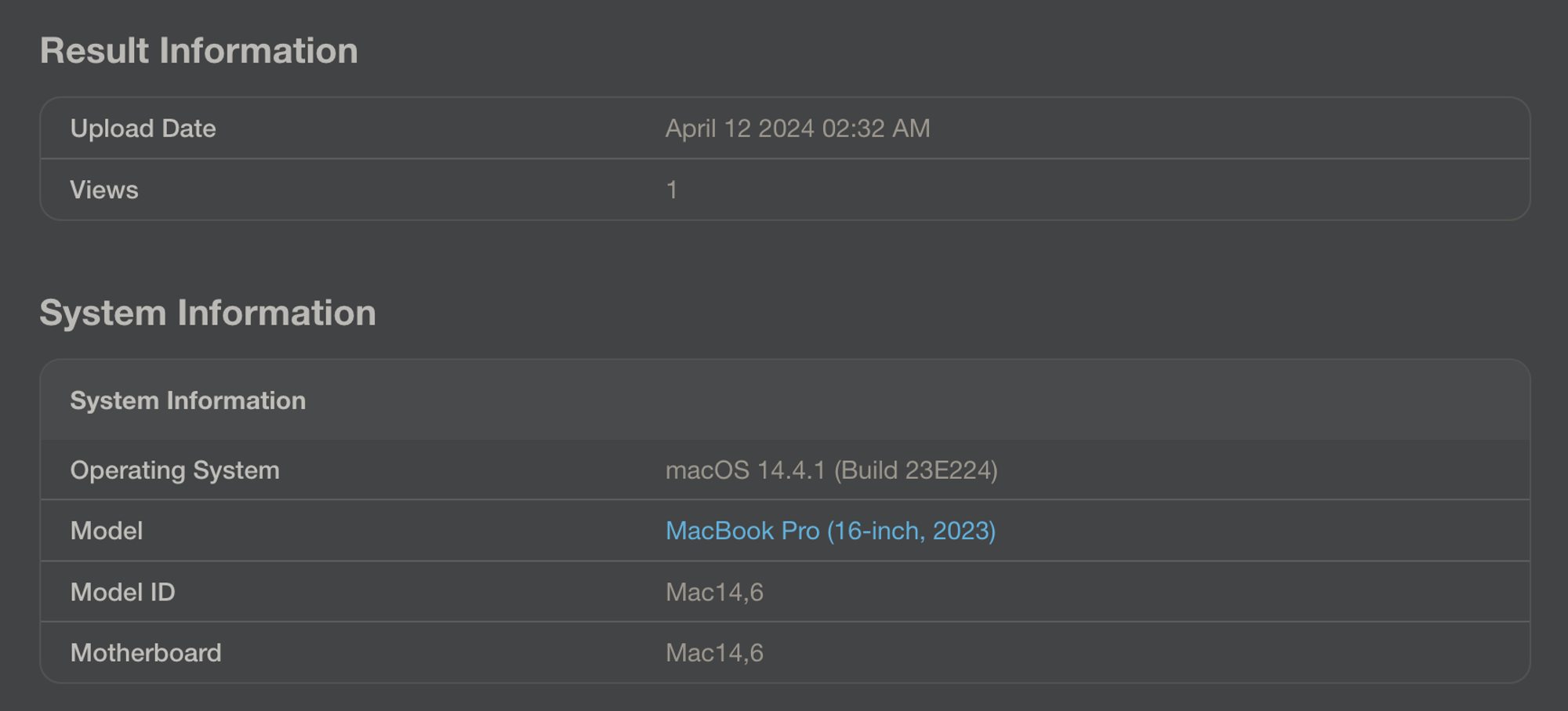Click the System Information page heading
This screenshot has height=711, width=1568.
pyautogui.click(x=208, y=313)
